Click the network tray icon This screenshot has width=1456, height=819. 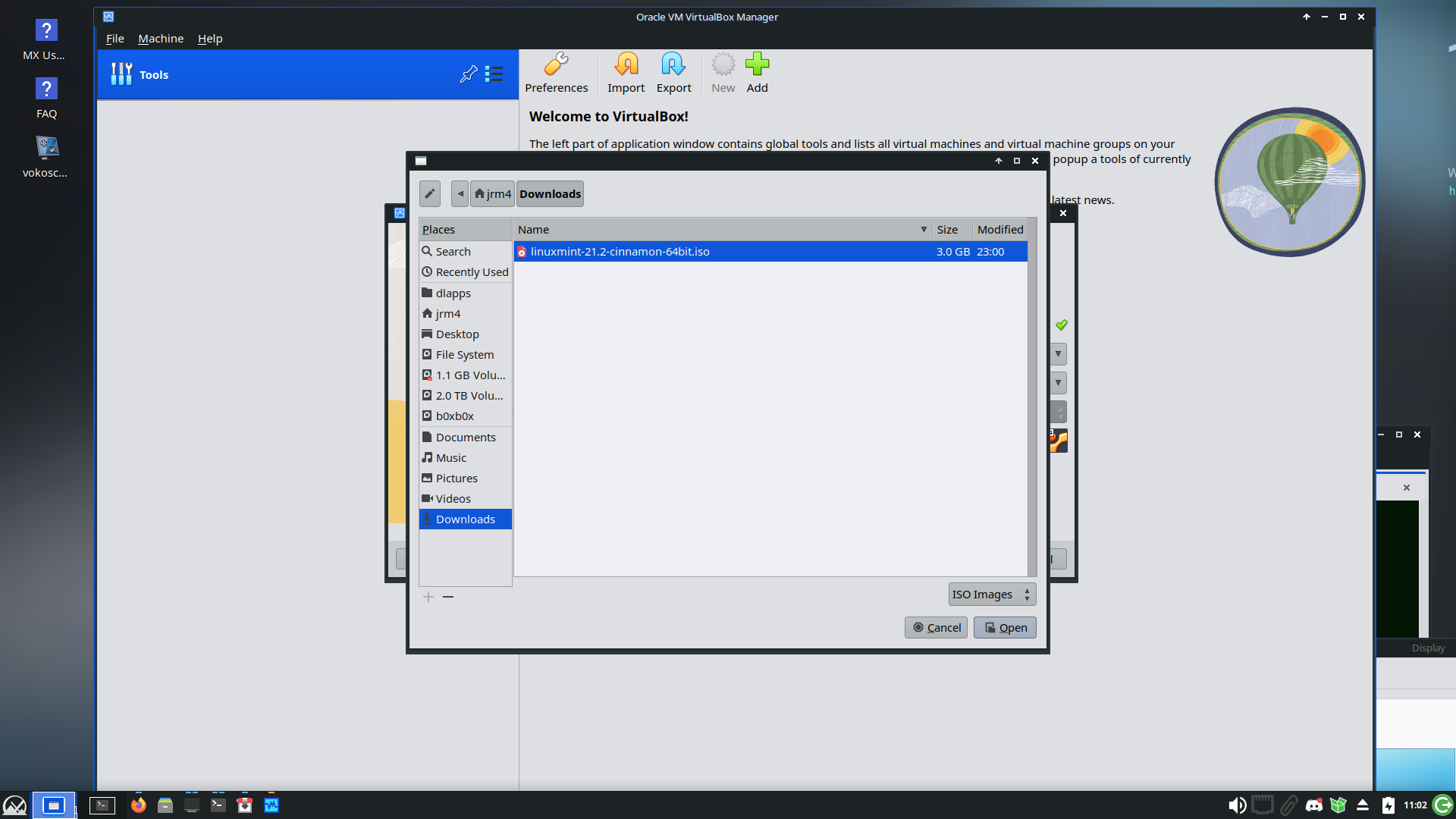click(x=1263, y=805)
